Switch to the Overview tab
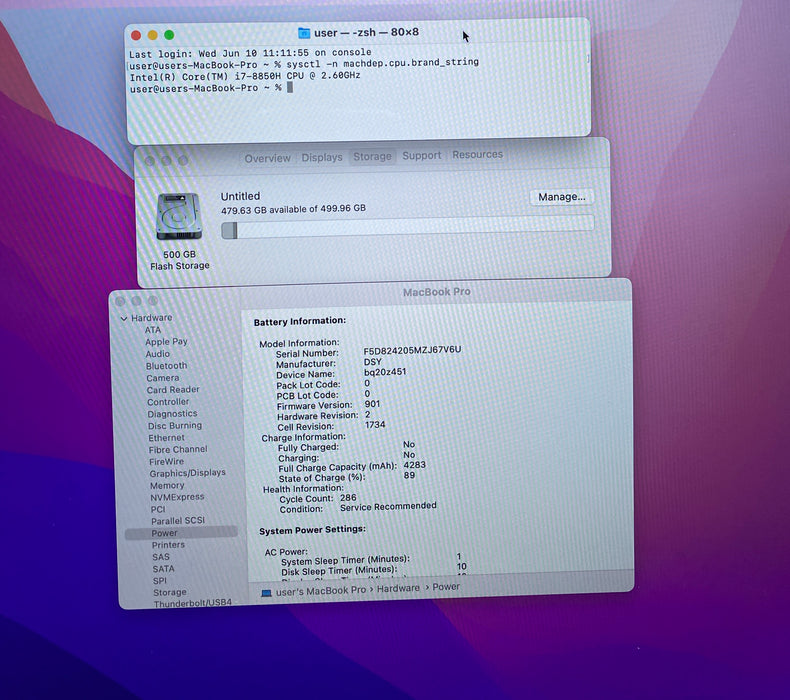The image size is (790, 700). pyautogui.click(x=268, y=158)
